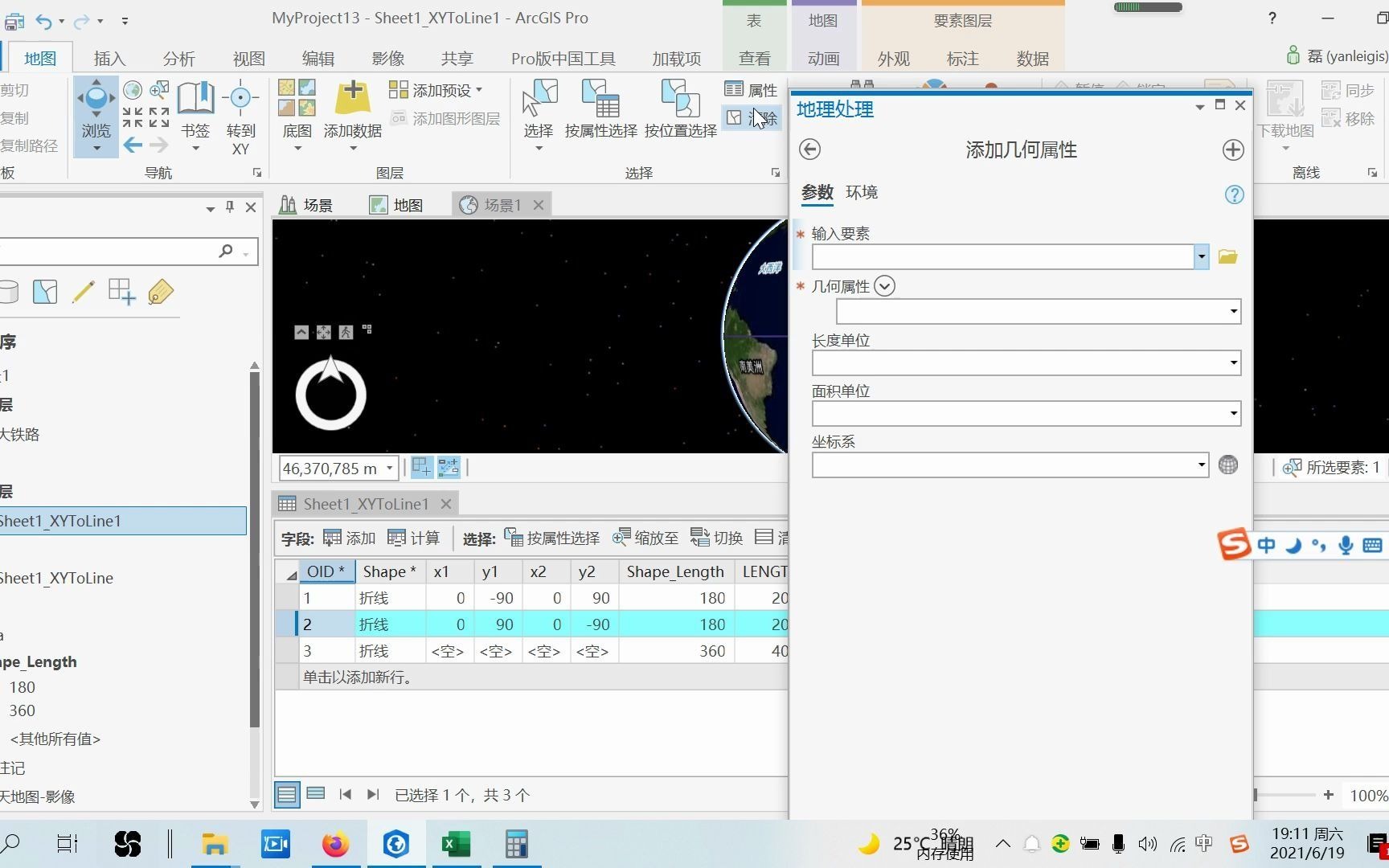Open the Add Preset (添加预设) dropdown
Screen dimensions: 1389x868
435,90
